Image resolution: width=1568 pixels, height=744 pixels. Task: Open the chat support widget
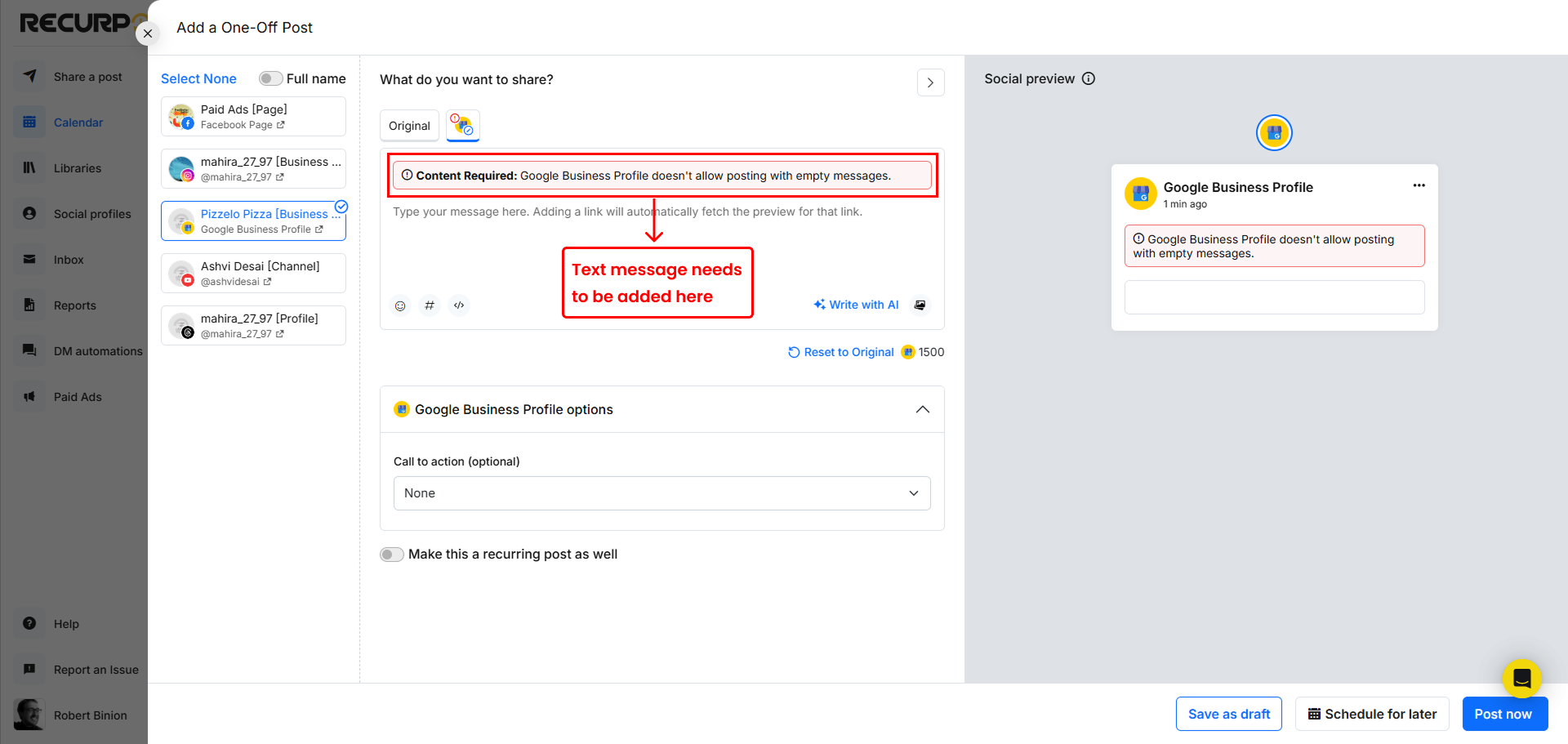pyautogui.click(x=1522, y=679)
